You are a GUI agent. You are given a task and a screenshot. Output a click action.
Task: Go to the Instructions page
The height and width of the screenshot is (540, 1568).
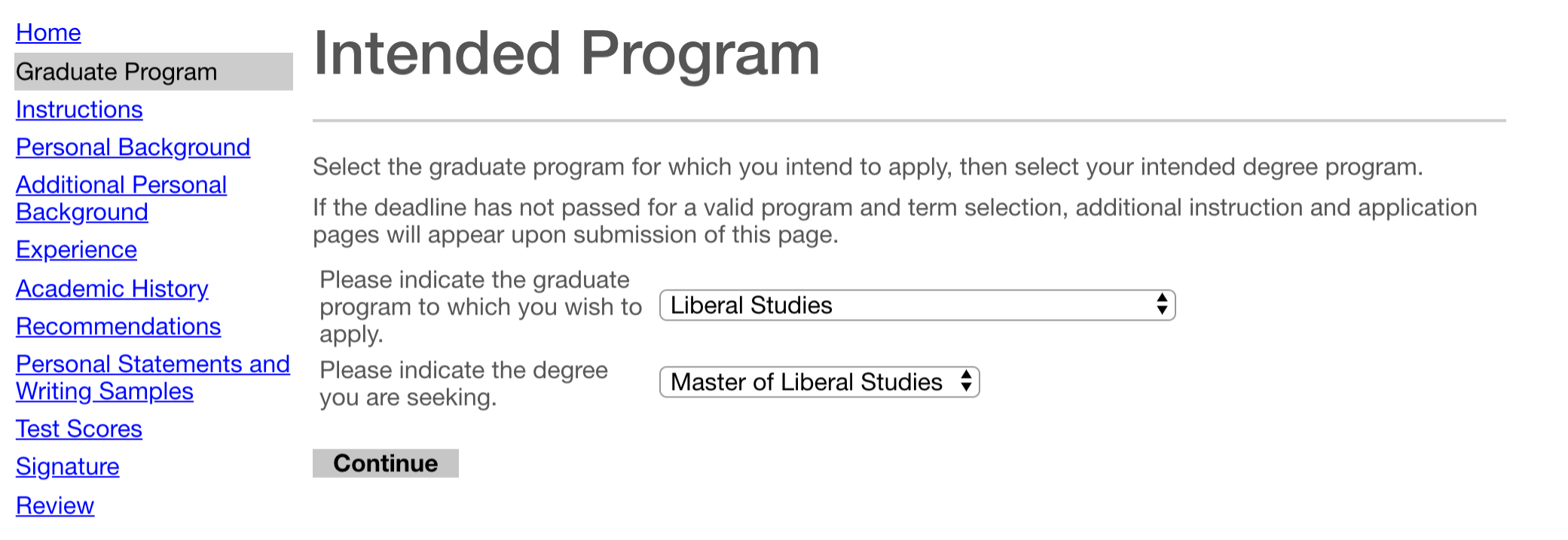coord(79,109)
